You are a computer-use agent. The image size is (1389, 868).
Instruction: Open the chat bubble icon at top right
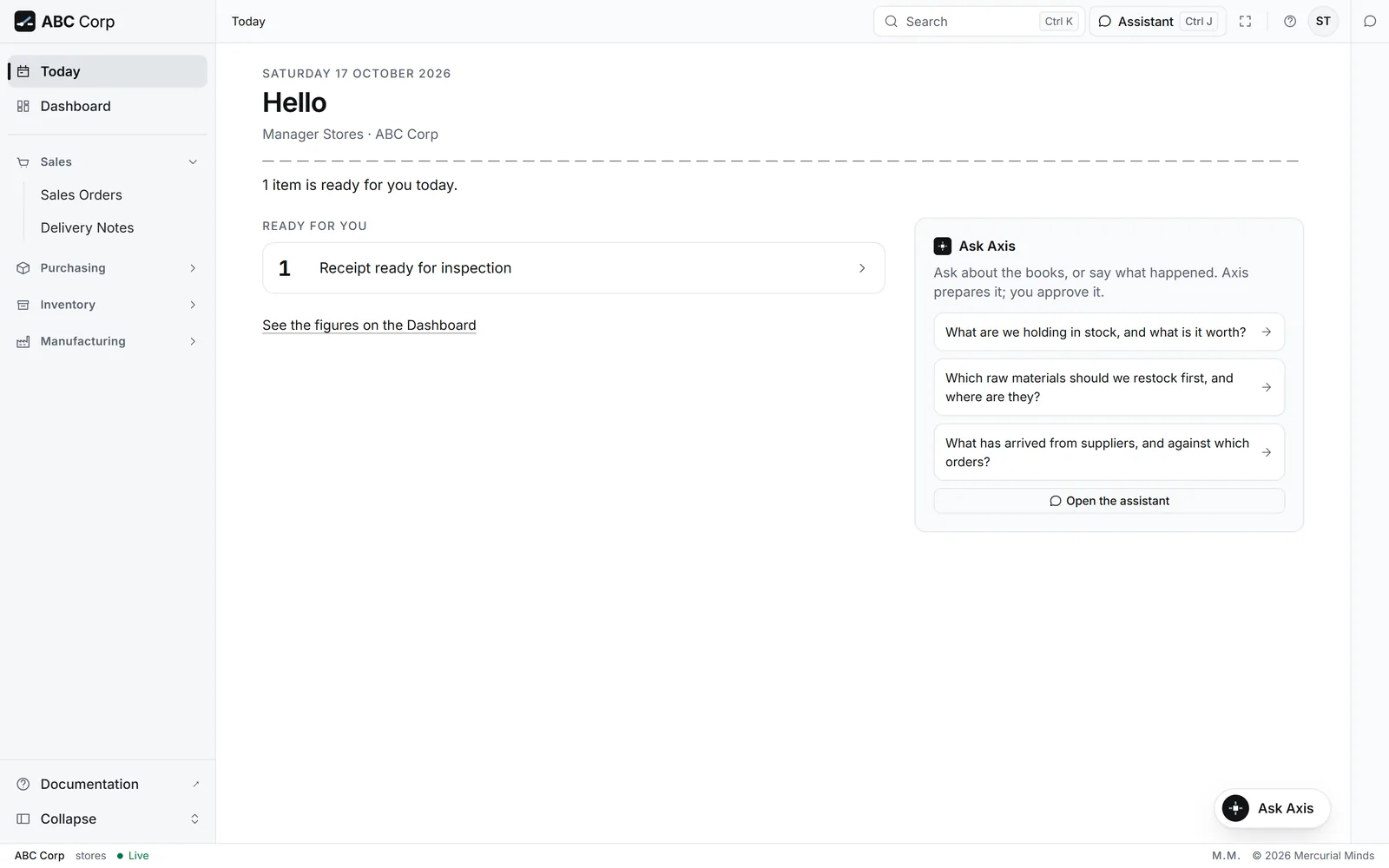(1370, 22)
